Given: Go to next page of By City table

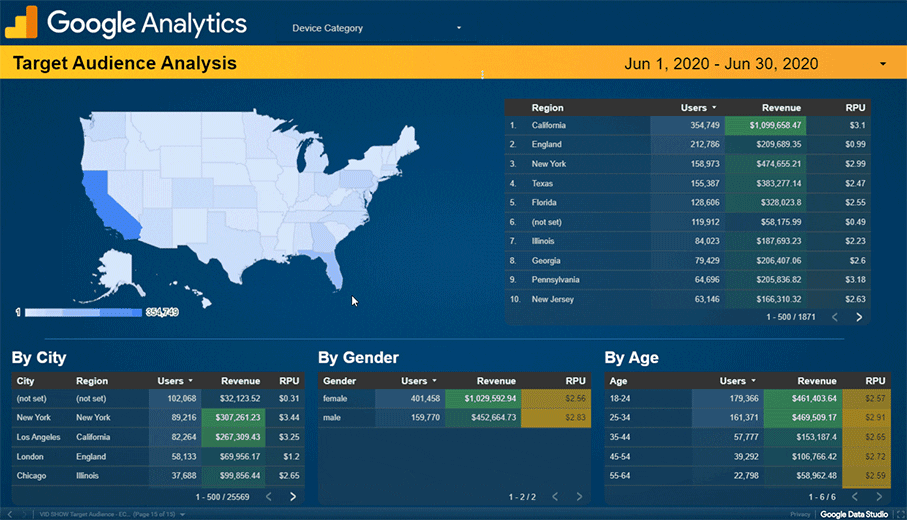Looking at the screenshot, I should 293,497.
